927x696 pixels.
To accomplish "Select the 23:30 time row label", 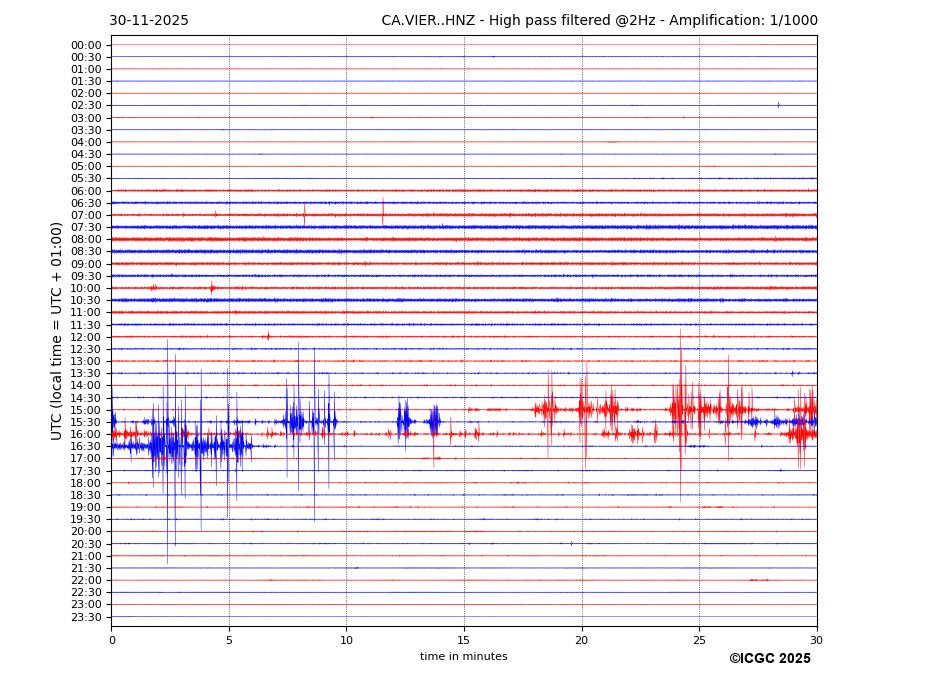I will point(86,617).
